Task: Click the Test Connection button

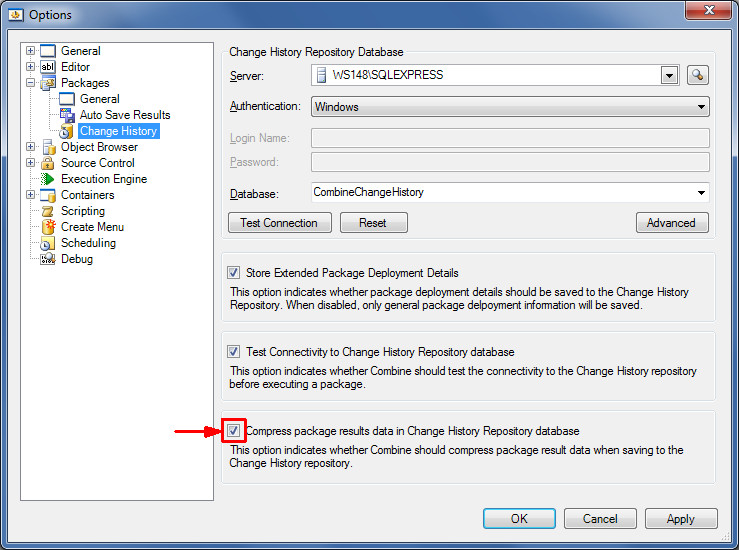Action: (x=279, y=223)
